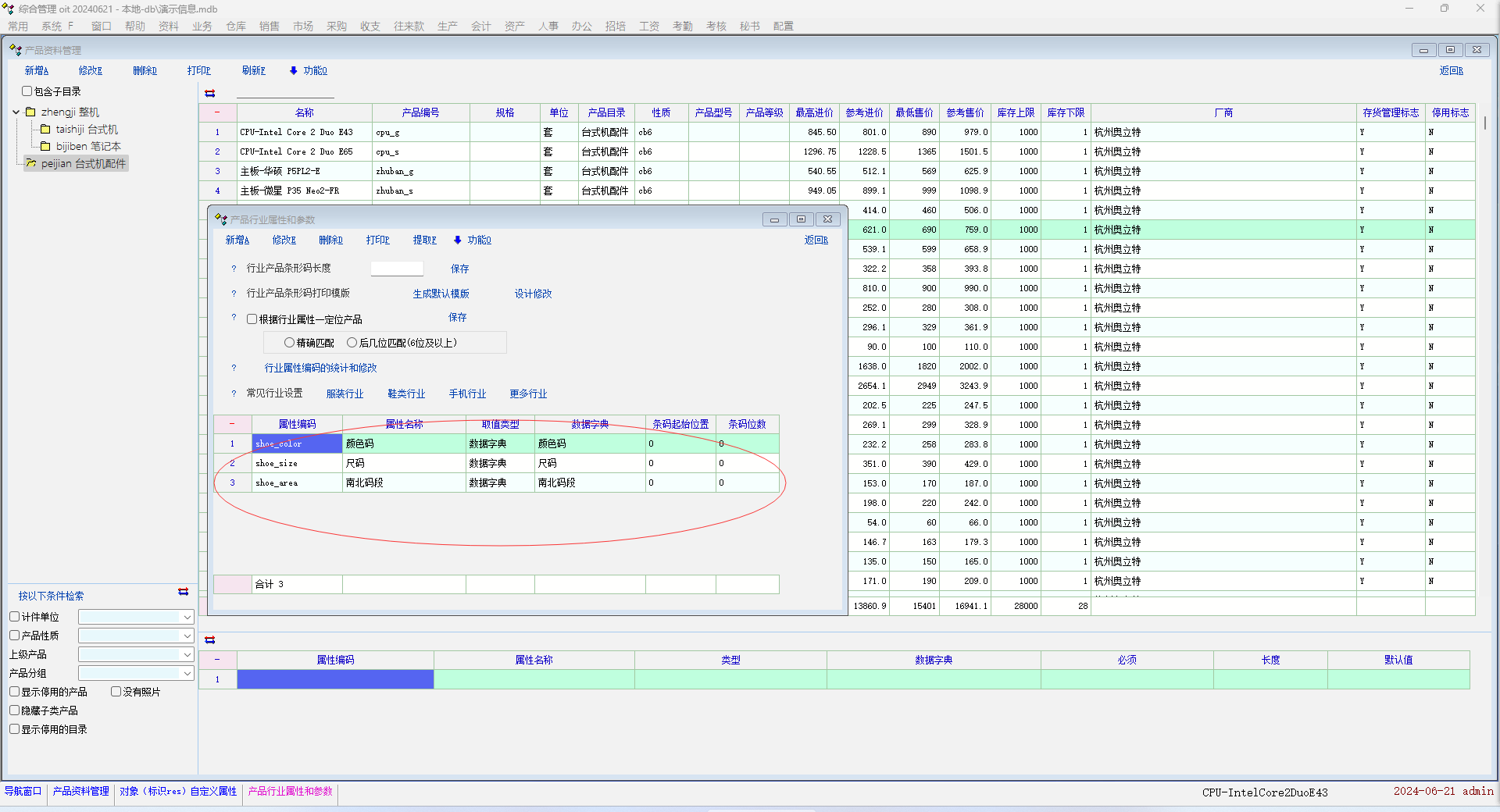Switch to the 产品资料管理 bottom tab
Image resolution: width=1500 pixels, height=812 pixels.
coord(80,792)
